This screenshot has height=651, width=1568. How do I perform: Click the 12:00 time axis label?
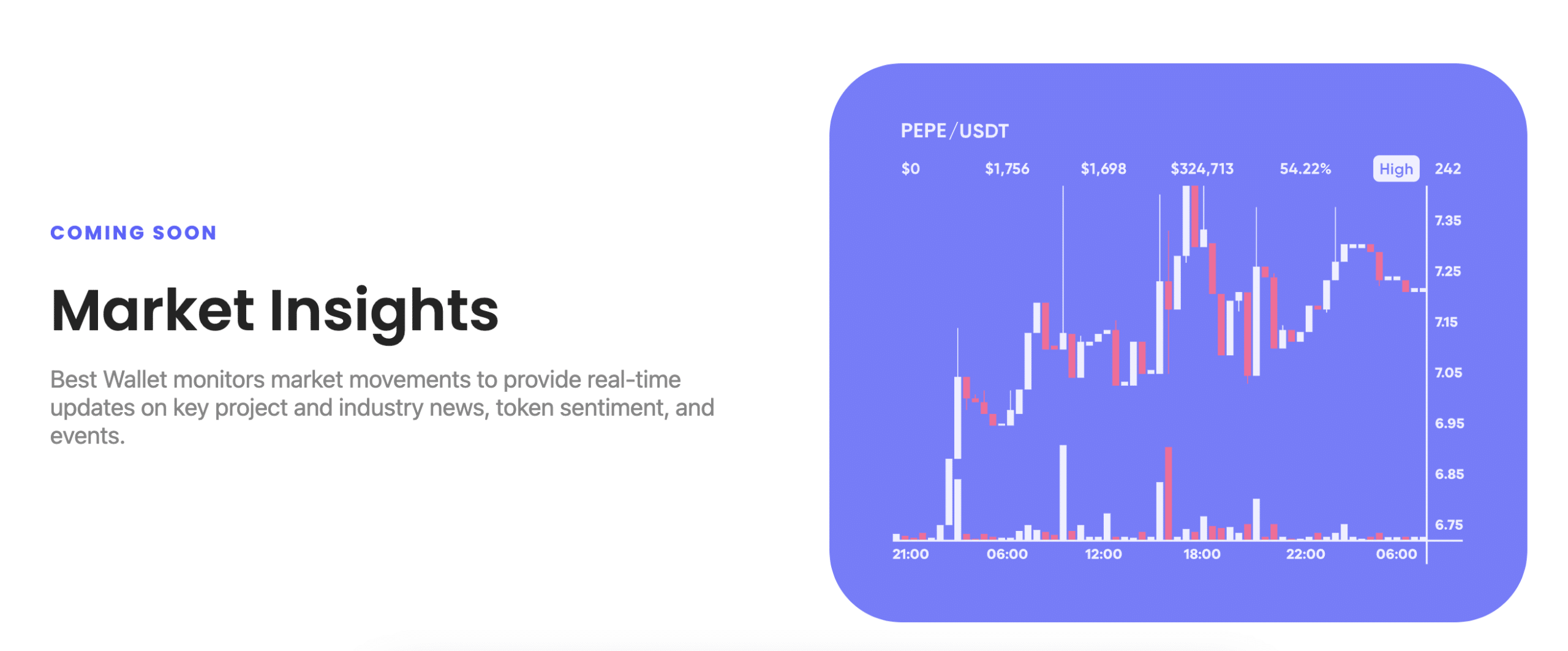click(x=1102, y=554)
